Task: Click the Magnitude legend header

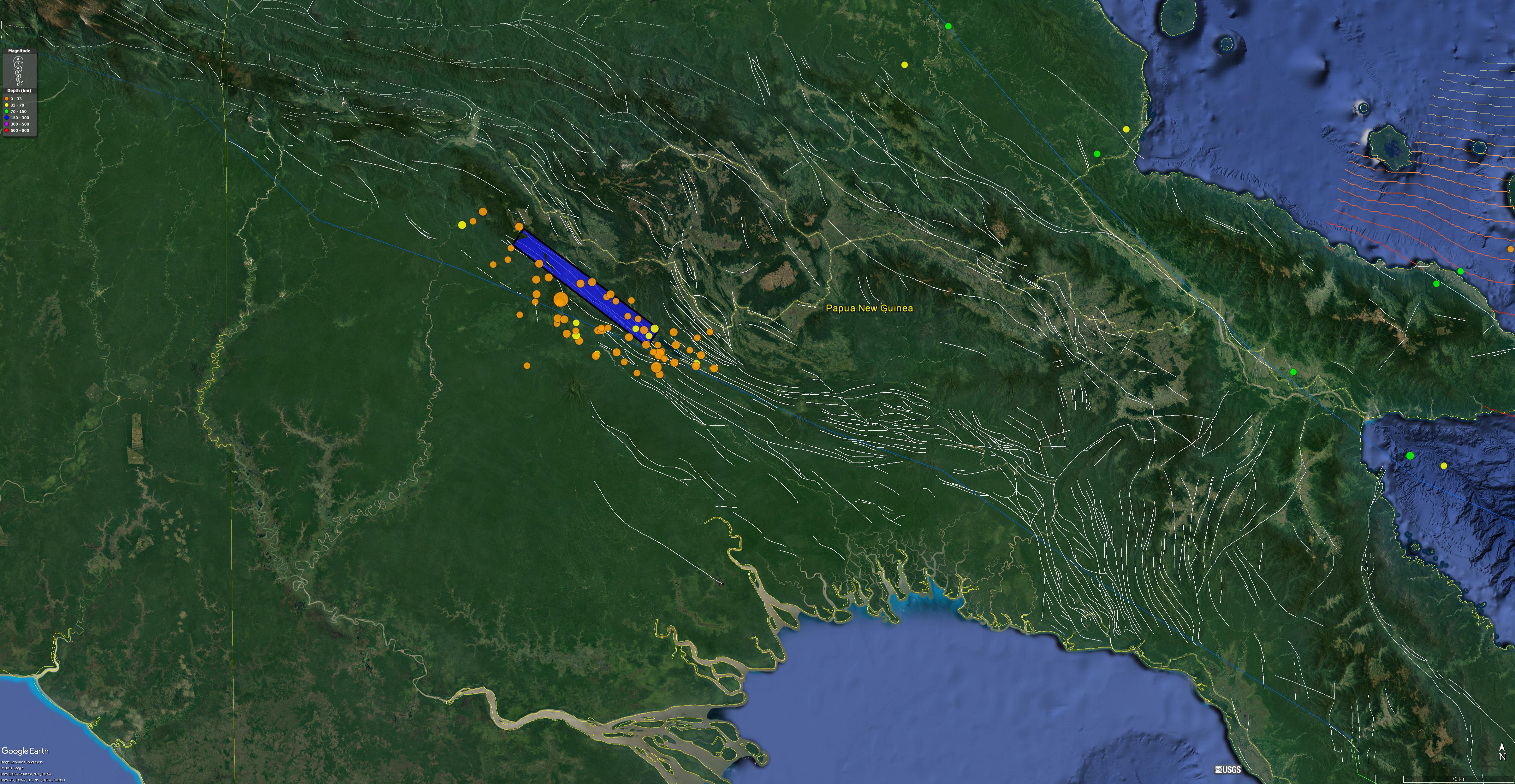Action: 19,51
